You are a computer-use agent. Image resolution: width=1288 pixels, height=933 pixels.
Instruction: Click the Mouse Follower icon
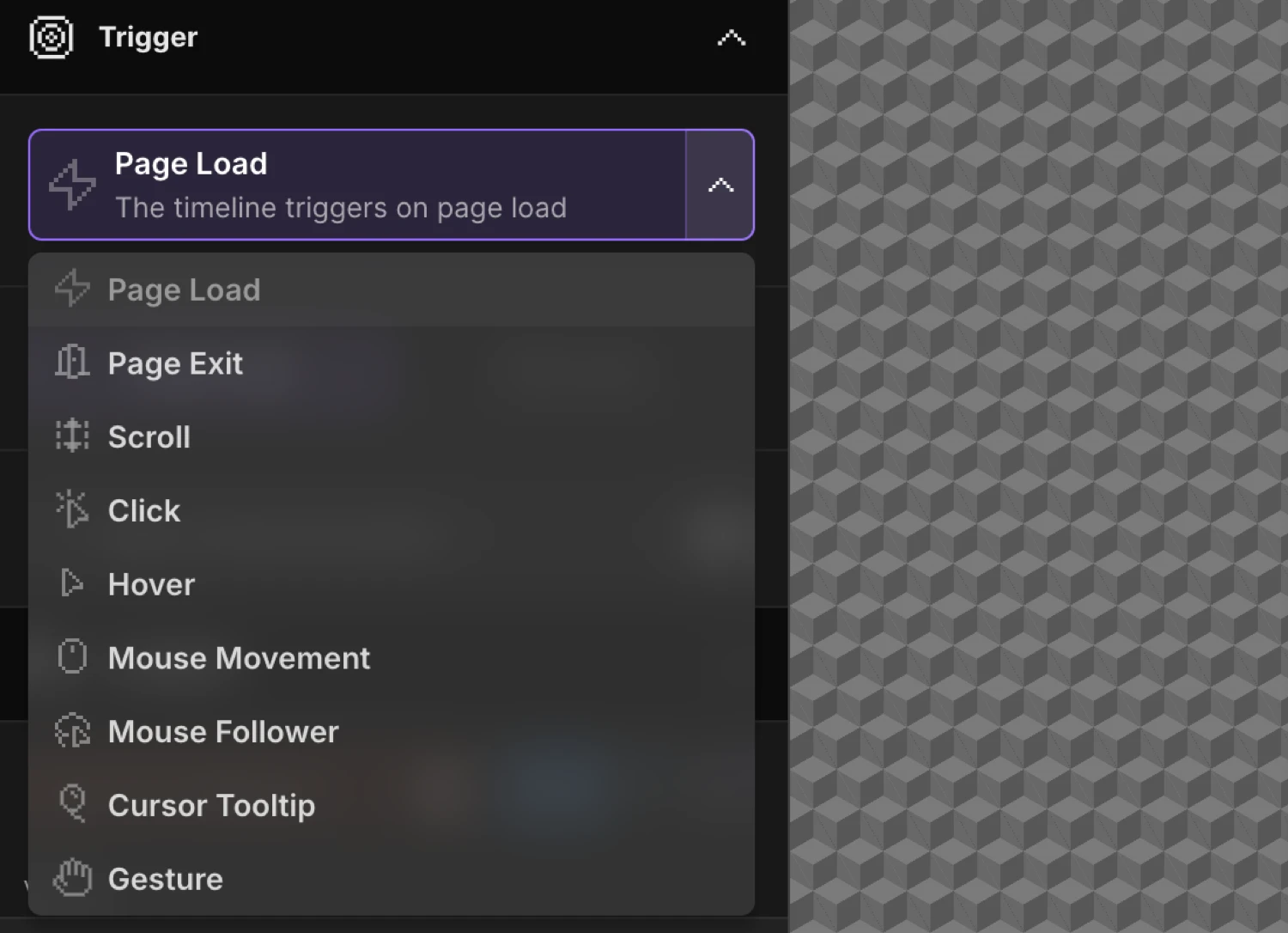(x=72, y=730)
